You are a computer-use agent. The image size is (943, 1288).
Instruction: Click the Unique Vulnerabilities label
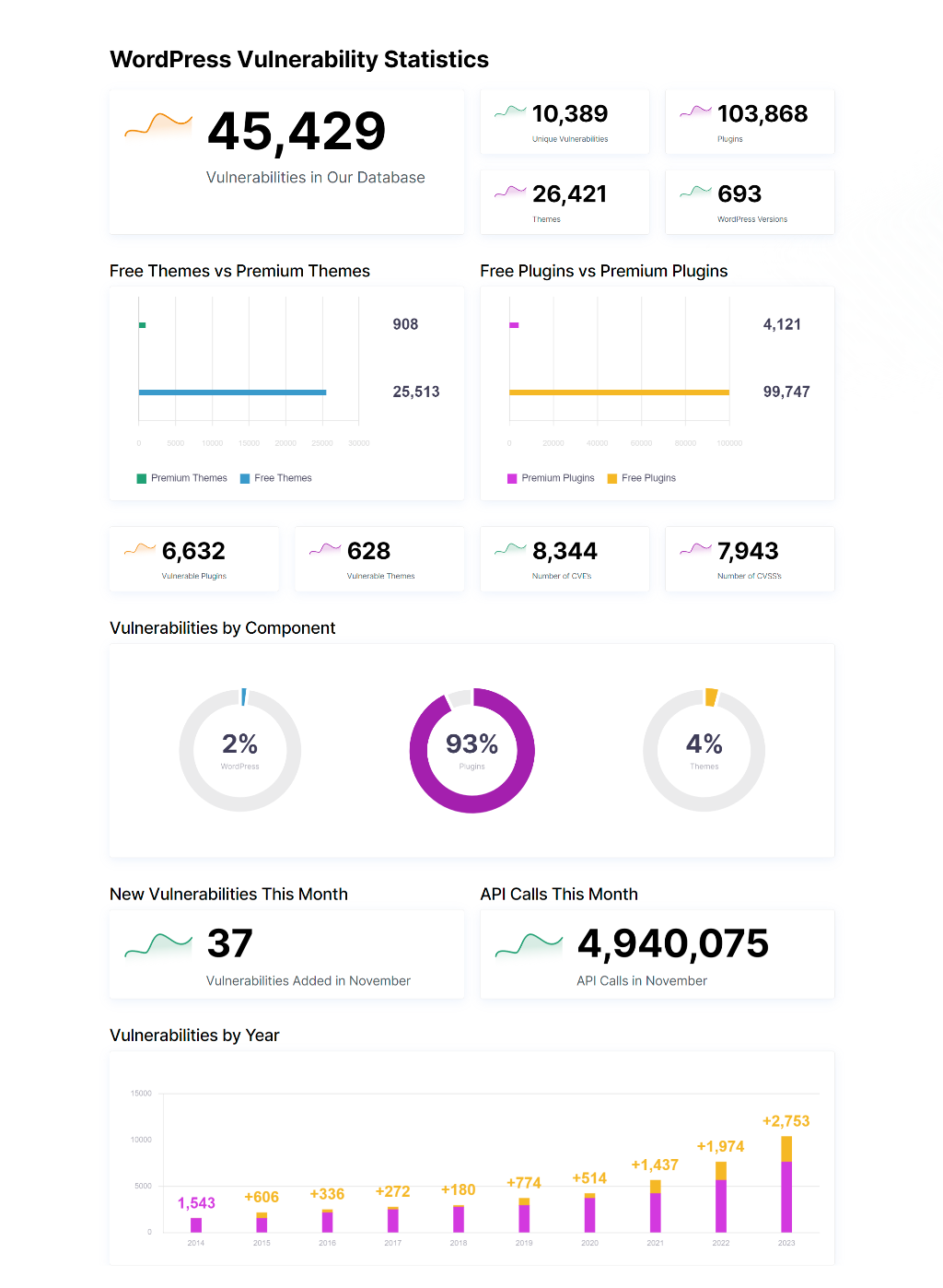(x=570, y=139)
